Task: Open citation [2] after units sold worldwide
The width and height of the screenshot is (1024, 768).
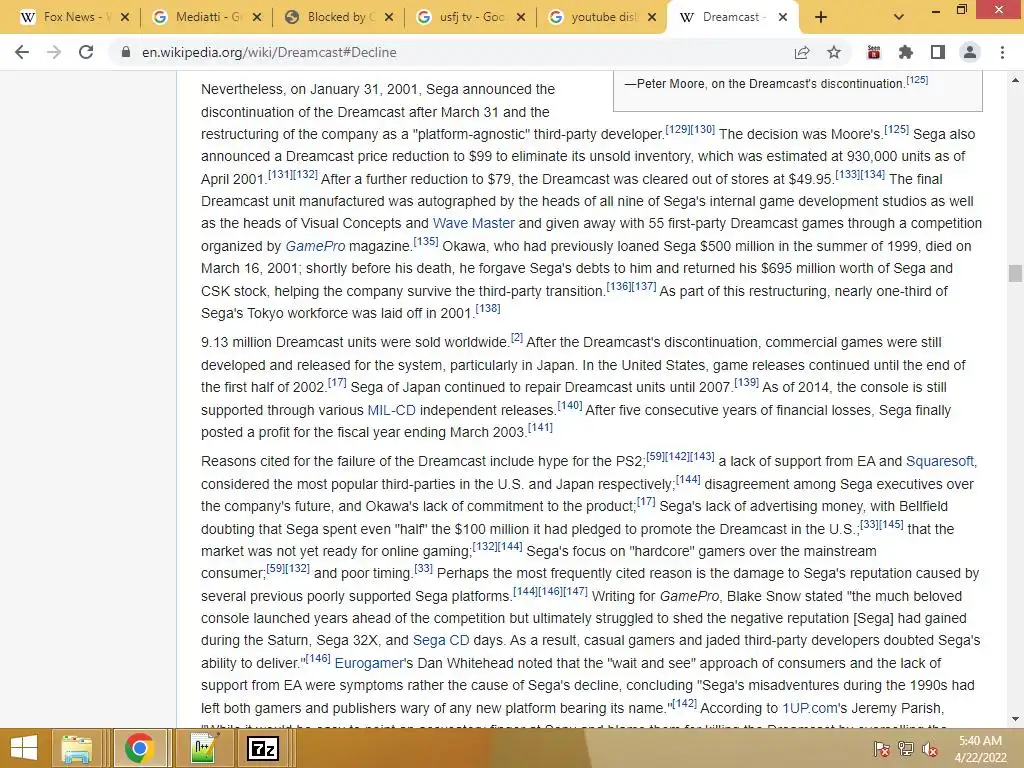Action: click(517, 338)
